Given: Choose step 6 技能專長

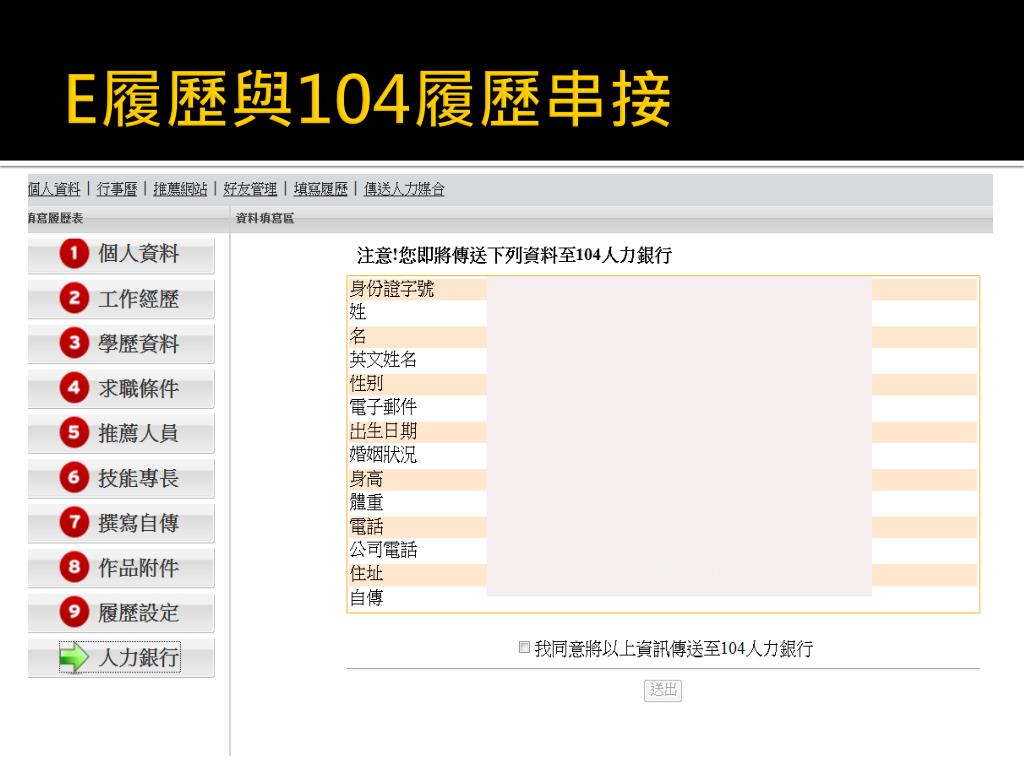Looking at the screenshot, I should tap(121, 478).
